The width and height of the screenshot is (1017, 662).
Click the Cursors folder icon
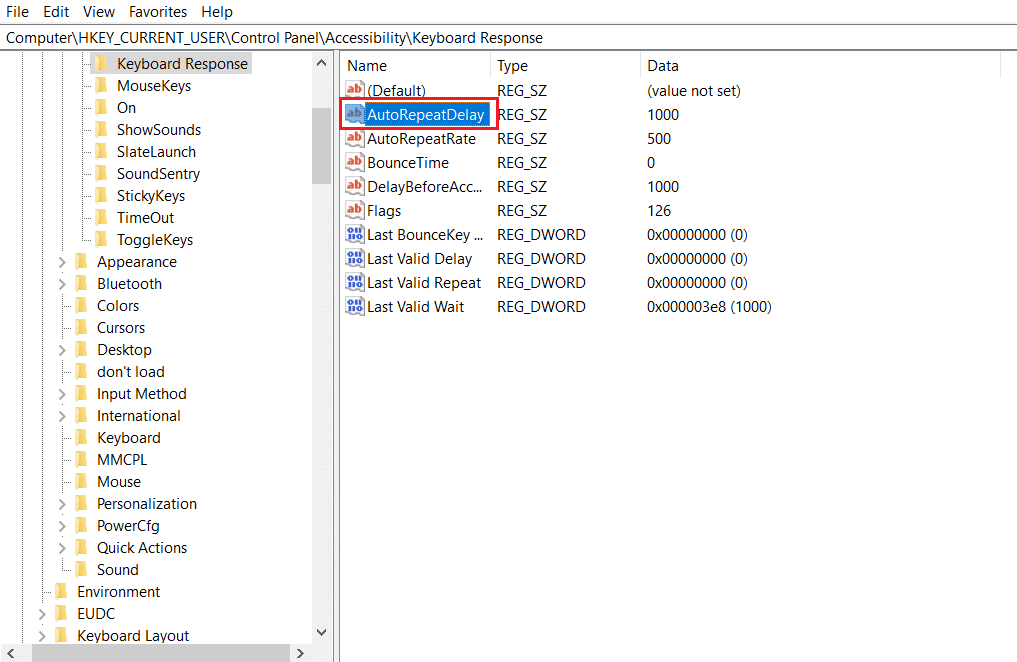82,327
